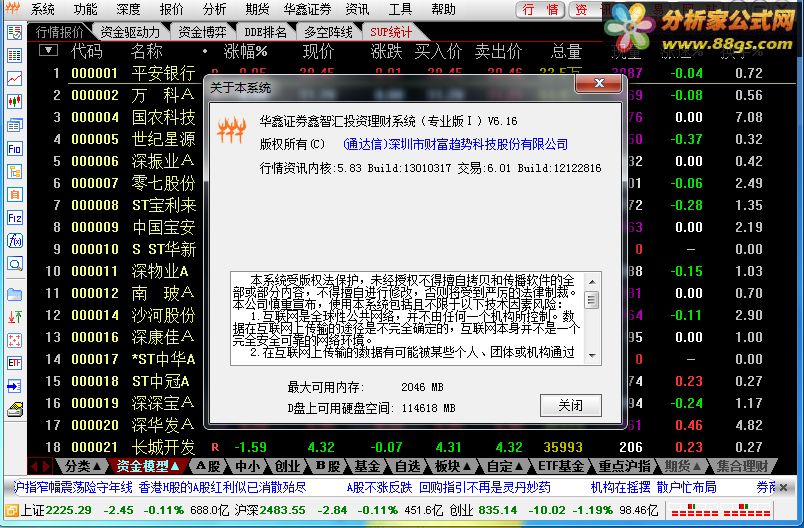Open the 华鑫证券 menu
Screen dimensions: 804x528
[x=307, y=9]
